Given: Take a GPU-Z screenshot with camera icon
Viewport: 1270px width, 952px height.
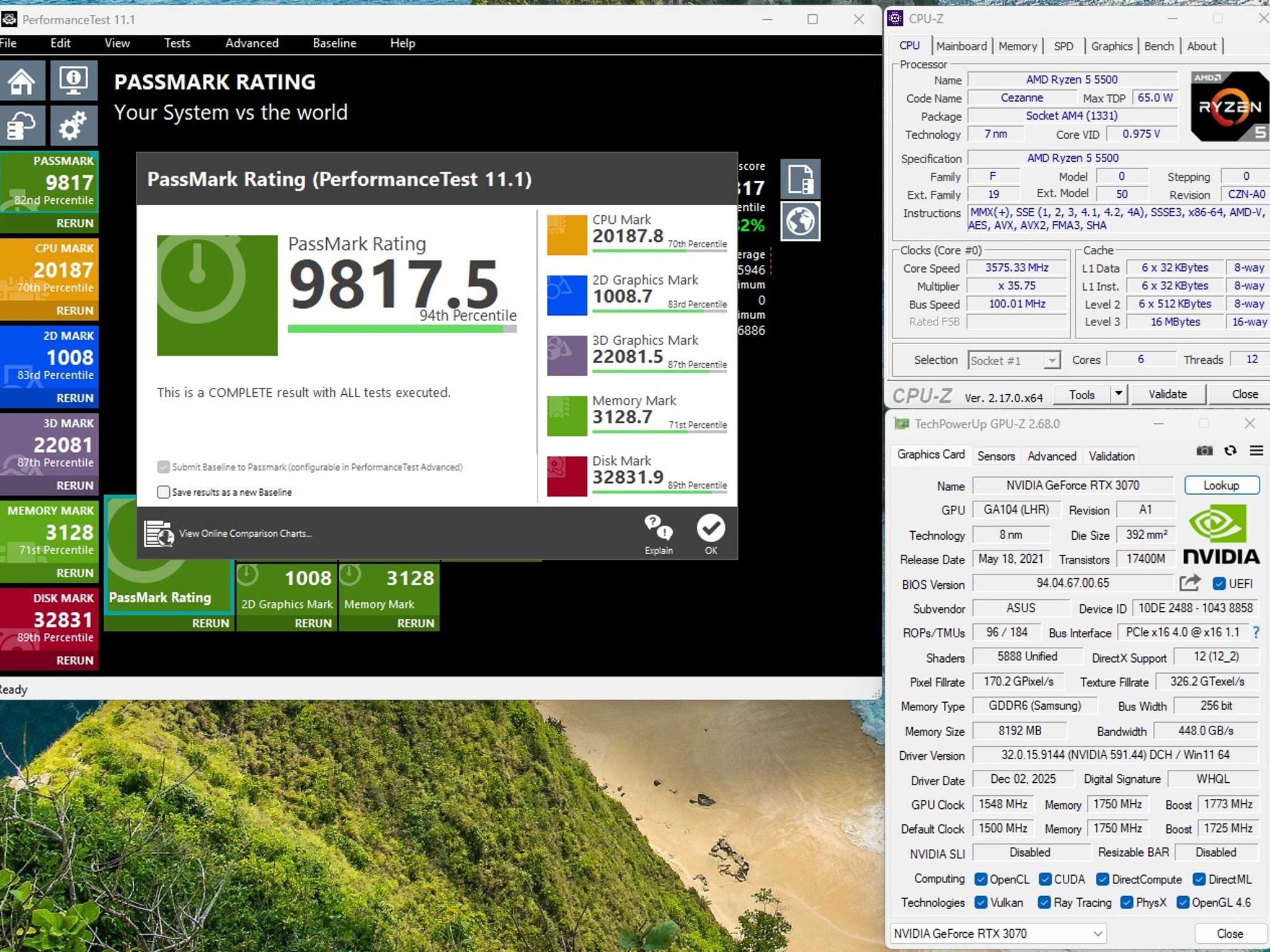Looking at the screenshot, I should [1204, 451].
